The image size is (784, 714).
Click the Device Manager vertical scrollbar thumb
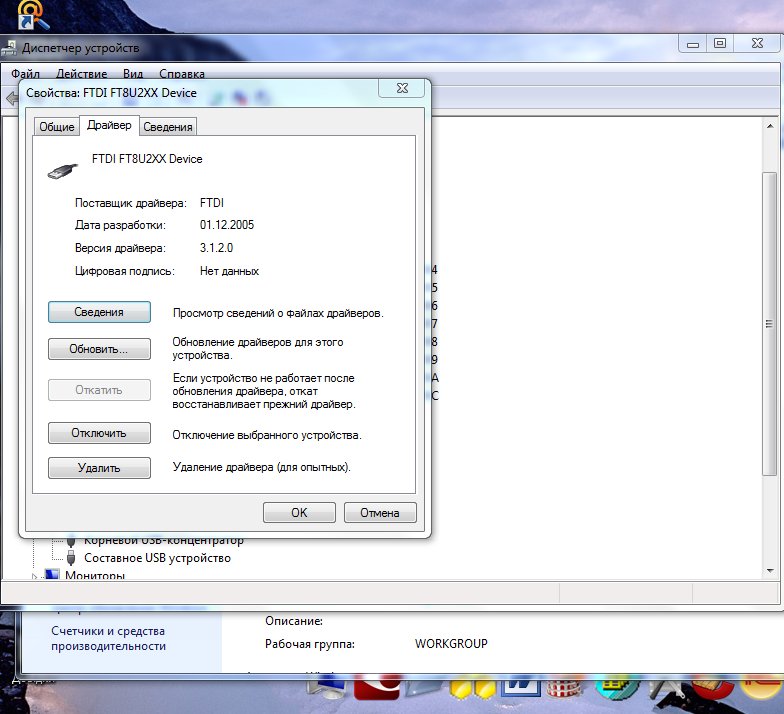click(x=770, y=324)
